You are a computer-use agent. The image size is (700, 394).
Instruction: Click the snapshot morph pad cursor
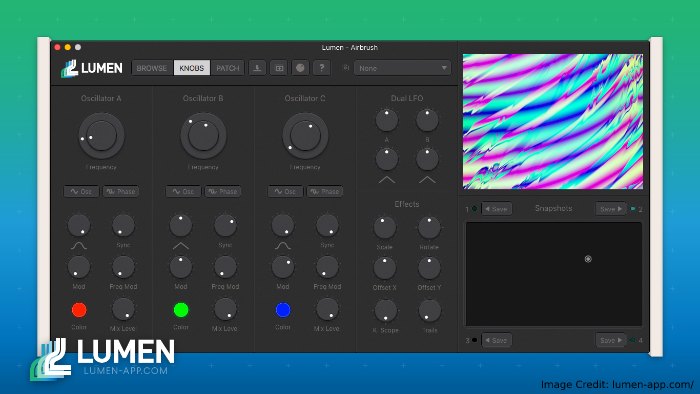click(588, 259)
